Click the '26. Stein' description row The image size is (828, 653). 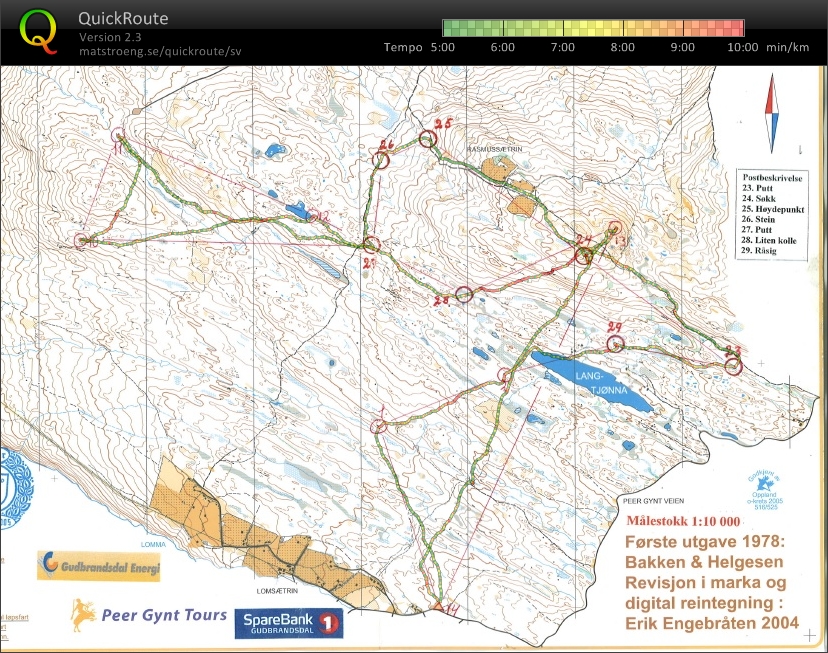[x=758, y=219]
